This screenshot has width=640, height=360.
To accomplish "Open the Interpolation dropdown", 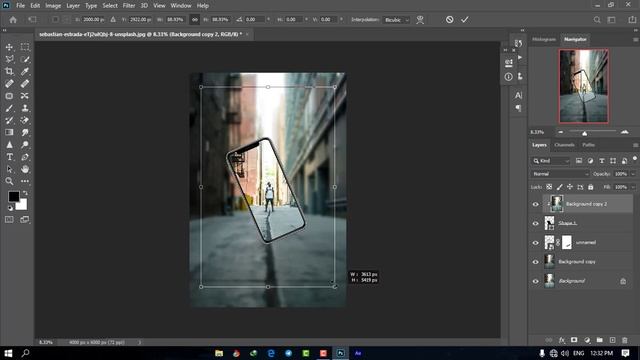I will (x=396, y=20).
